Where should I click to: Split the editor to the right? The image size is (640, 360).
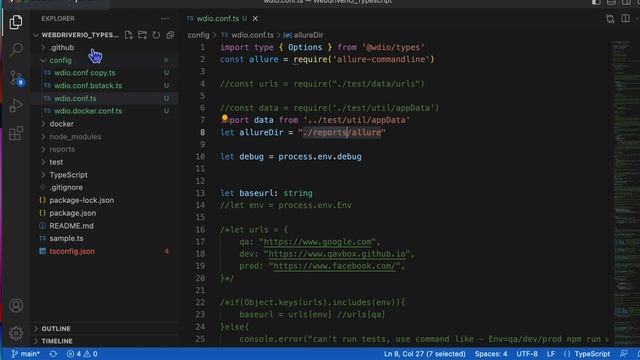pos(625,19)
